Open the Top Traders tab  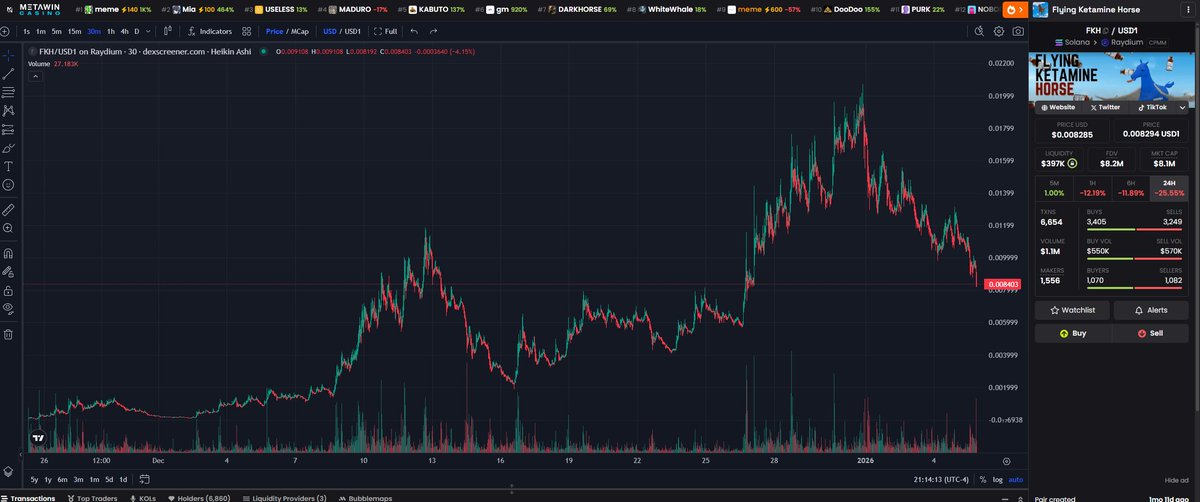pyautogui.click(x=93, y=497)
